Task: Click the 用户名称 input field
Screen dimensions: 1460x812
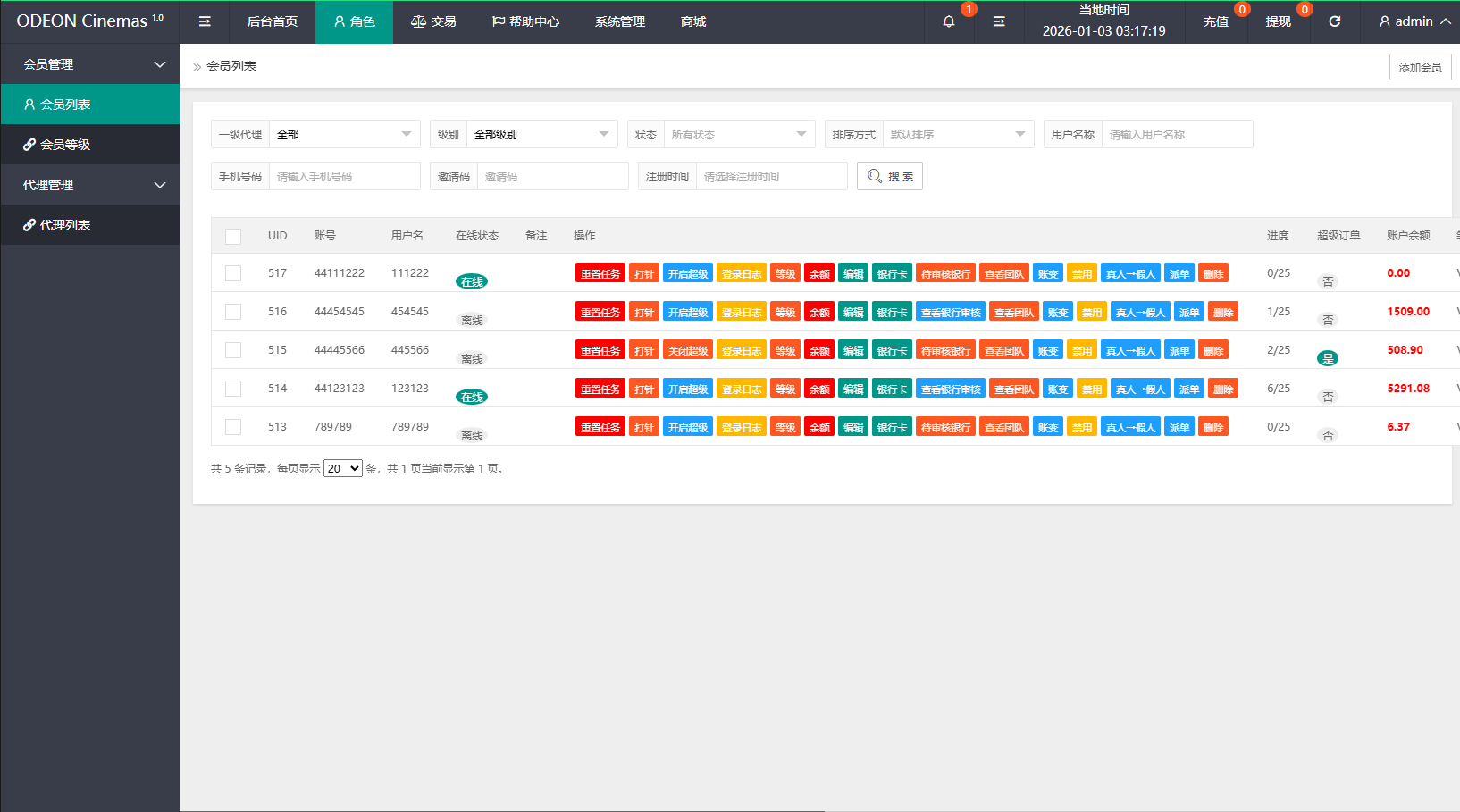Action: tap(1176, 134)
